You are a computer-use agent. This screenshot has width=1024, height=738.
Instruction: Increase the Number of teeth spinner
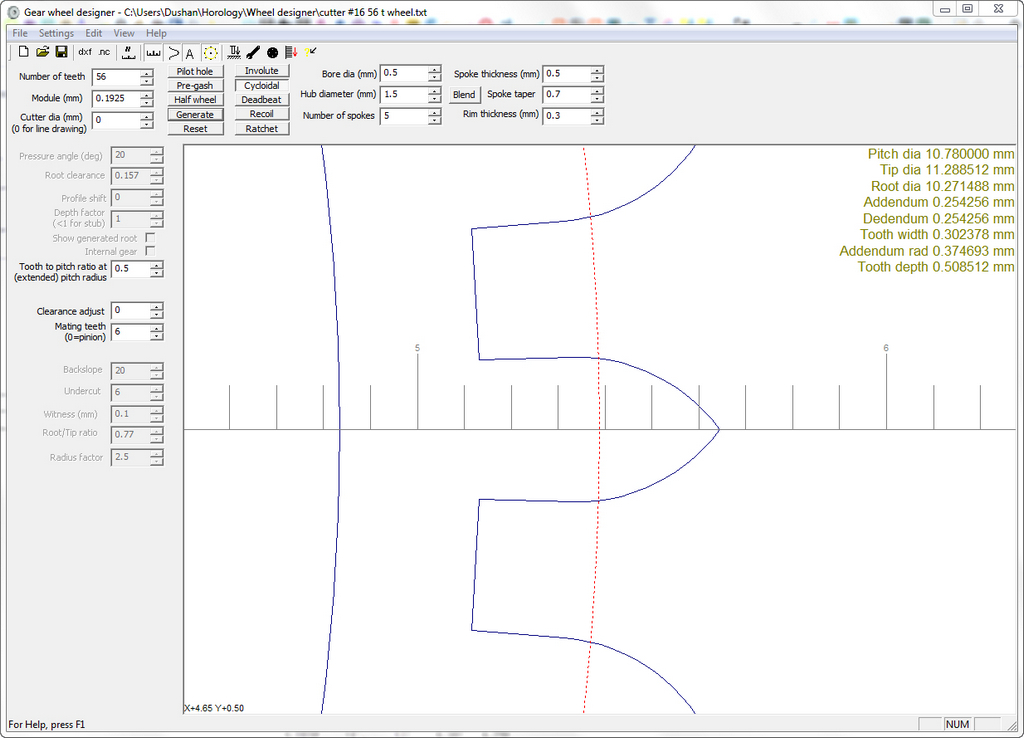[146, 72]
